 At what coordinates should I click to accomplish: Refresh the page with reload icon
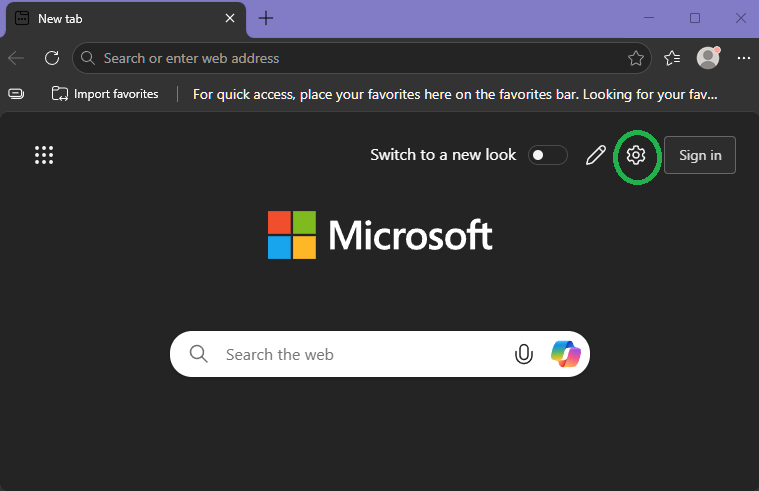(x=52, y=58)
